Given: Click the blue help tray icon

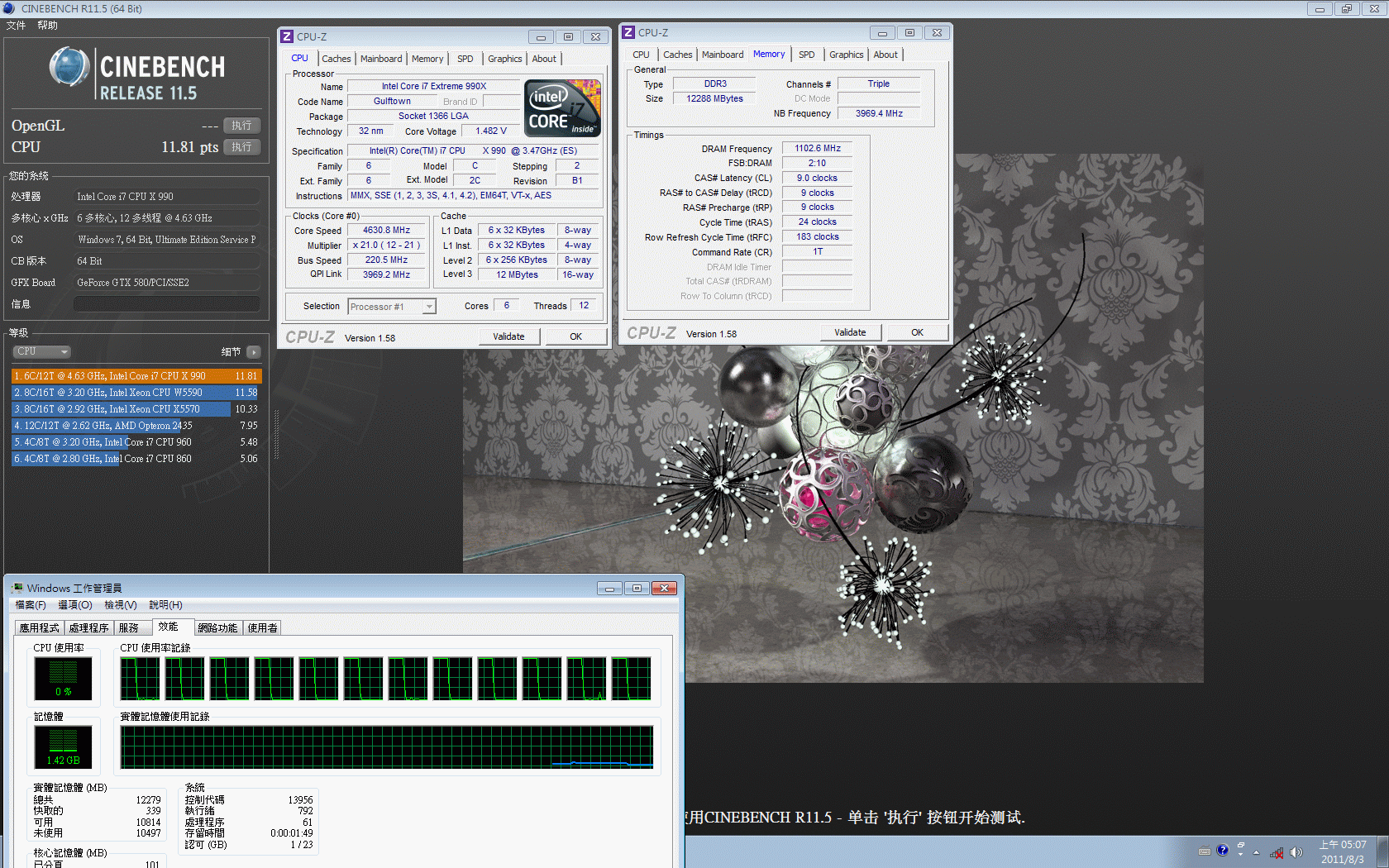Looking at the screenshot, I should point(1222,851).
